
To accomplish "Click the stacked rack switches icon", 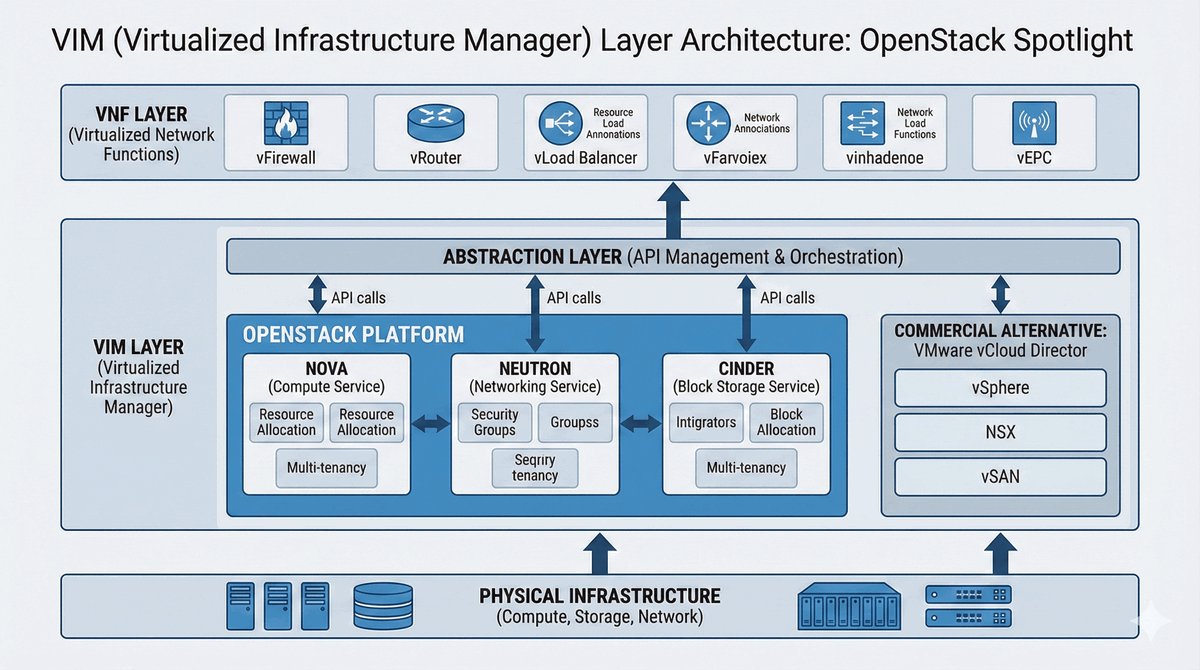I will pos(968,606).
